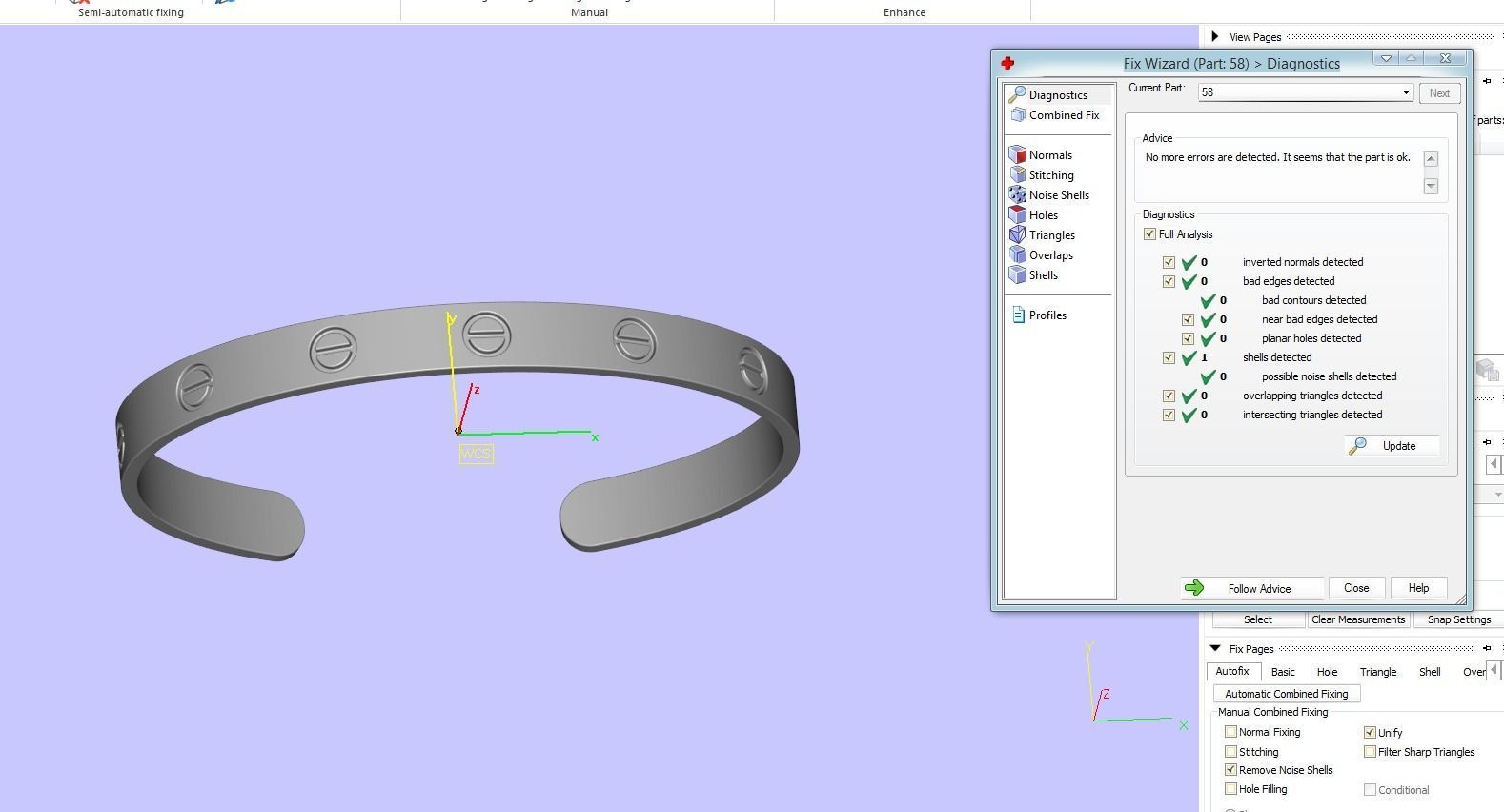
Task: Switch to Basic tab
Action: [x=1283, y=672]
